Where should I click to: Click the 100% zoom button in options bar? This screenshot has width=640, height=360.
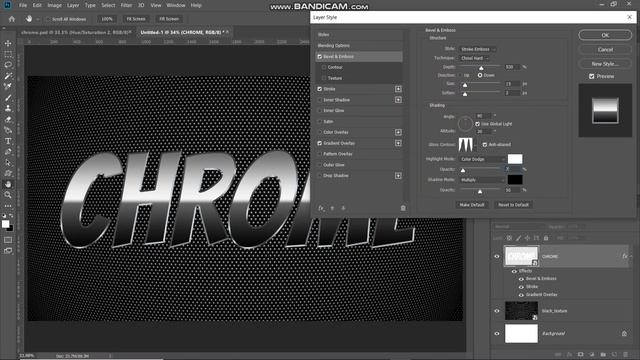coord(107,19)
